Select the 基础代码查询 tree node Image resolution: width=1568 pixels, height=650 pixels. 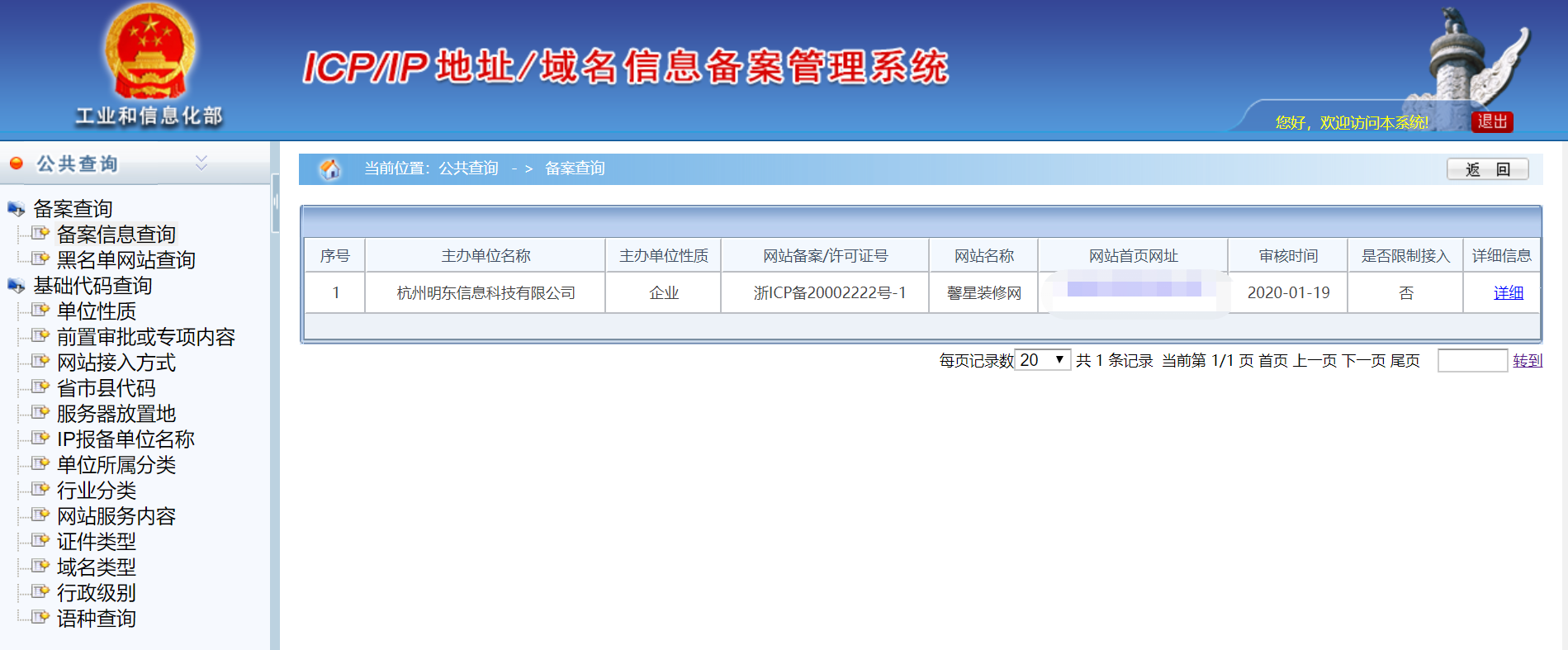(x=92, y=286)
